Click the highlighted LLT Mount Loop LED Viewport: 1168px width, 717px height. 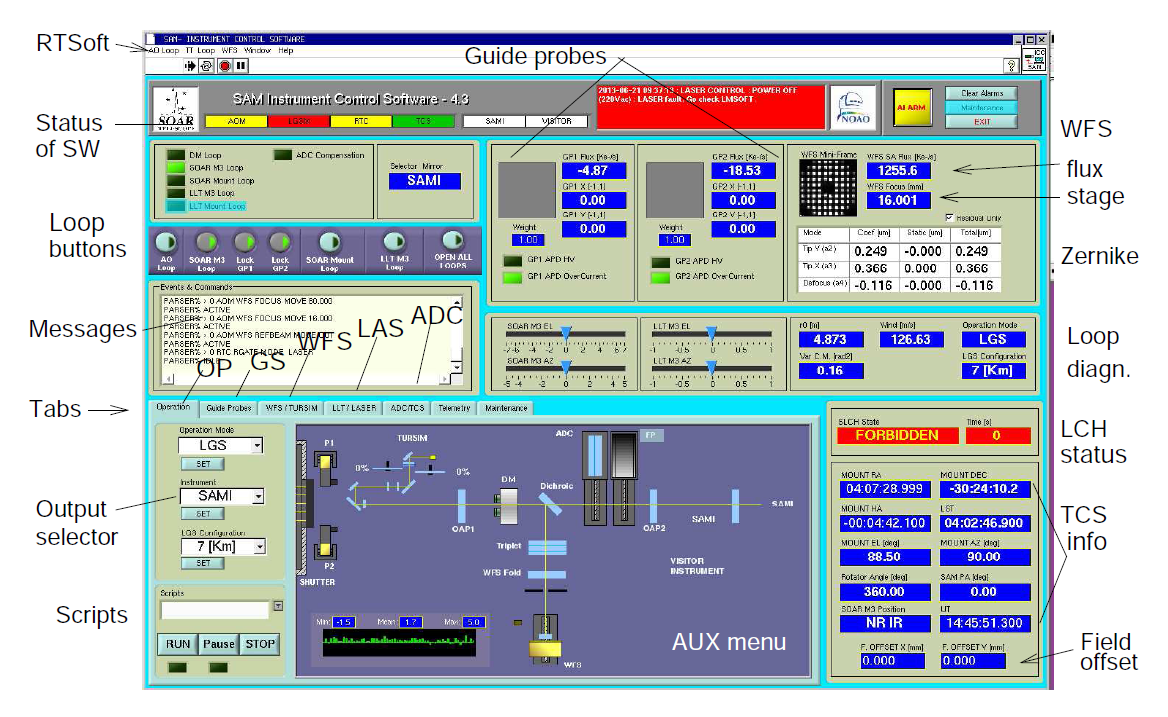pyautogui.click(x=176, y=206)
